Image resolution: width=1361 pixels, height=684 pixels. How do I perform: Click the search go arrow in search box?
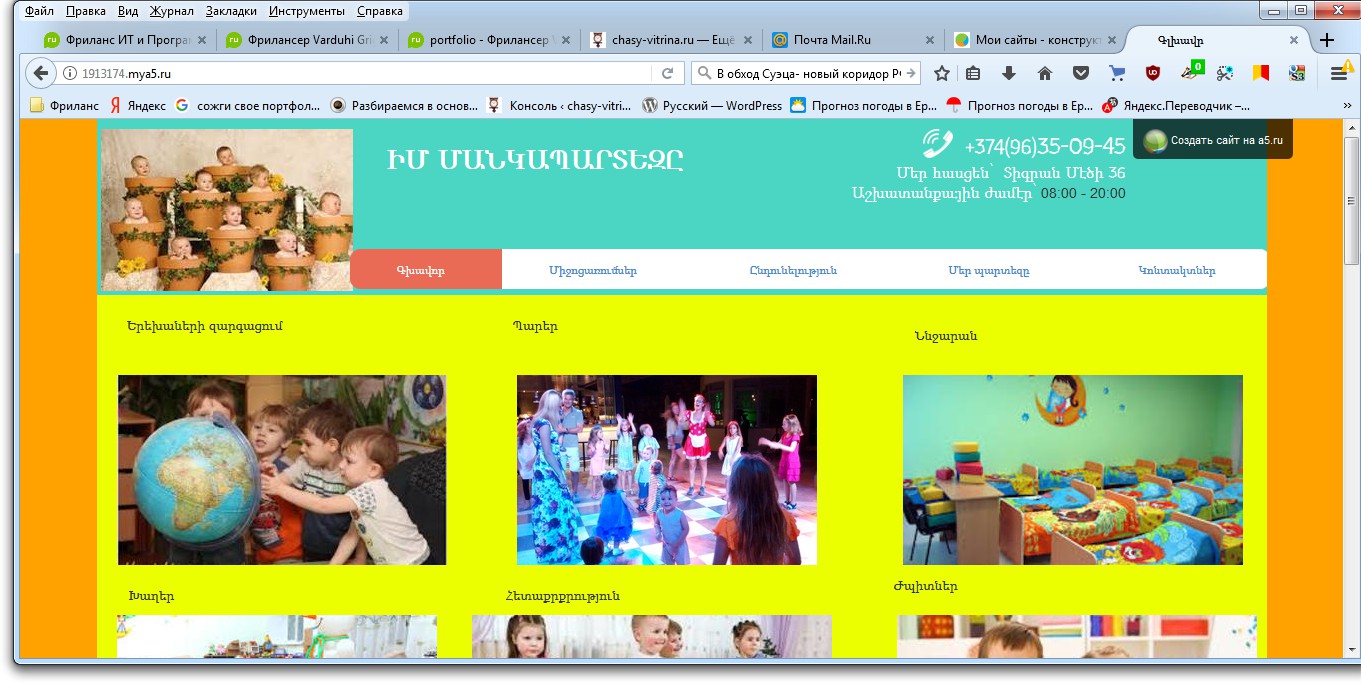point(910,73)
